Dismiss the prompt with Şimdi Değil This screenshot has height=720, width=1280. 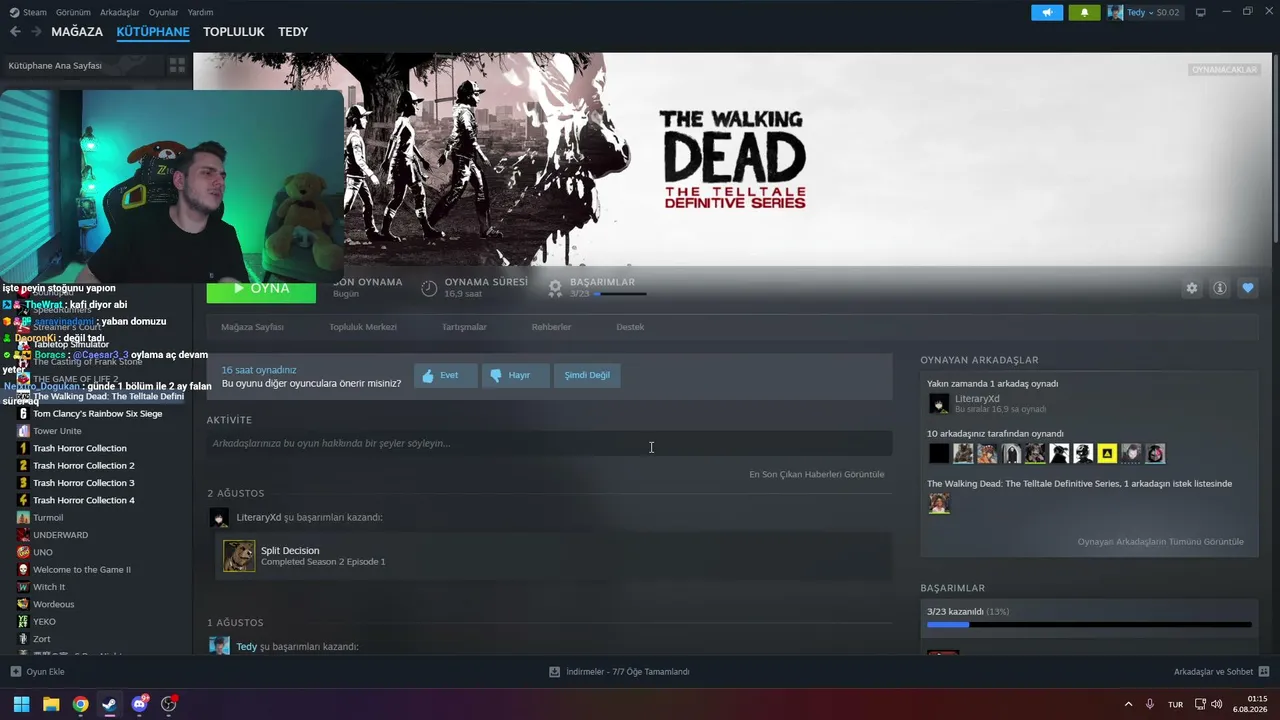[587, 375]
